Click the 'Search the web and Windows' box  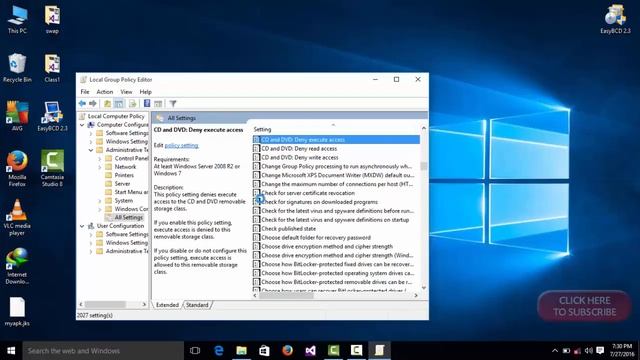point(103,351)
